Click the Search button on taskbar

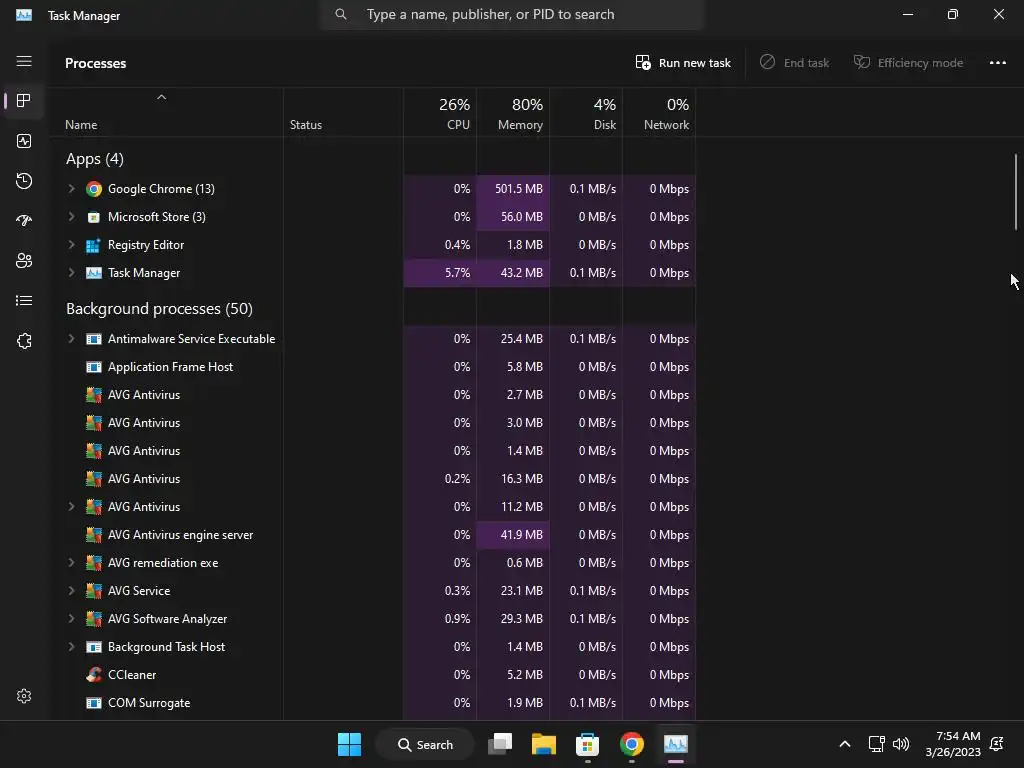point(425,744)
